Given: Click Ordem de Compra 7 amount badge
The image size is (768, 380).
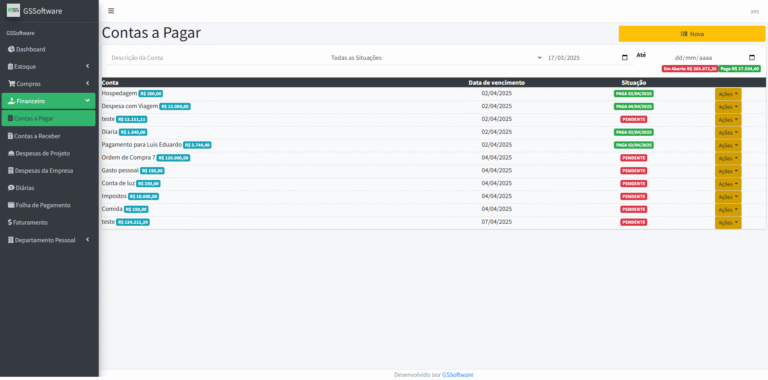Looking at the screenshot, I should coord(173,158).
